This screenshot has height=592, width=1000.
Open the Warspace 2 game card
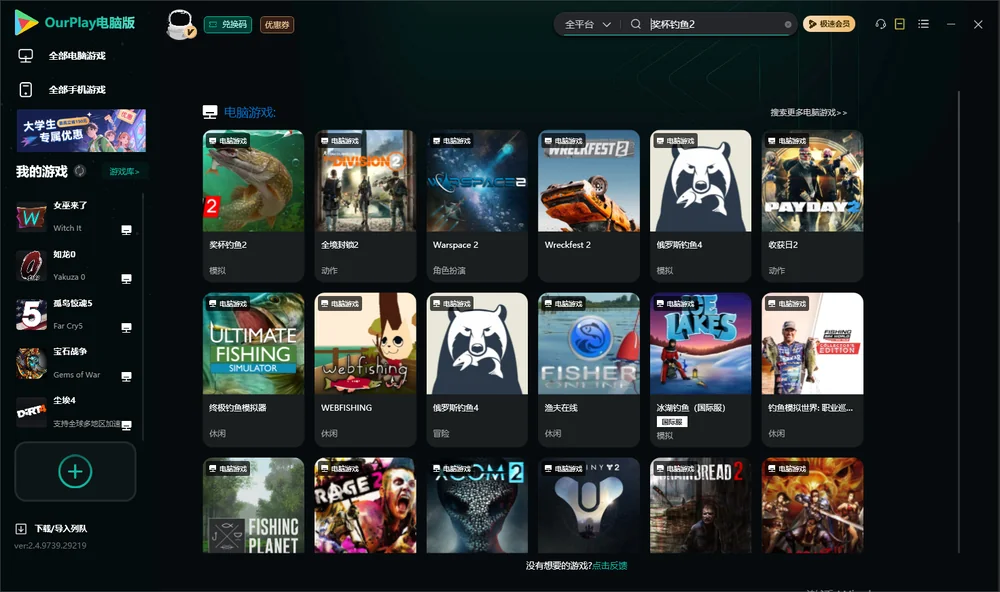click(x=477, y=206)
